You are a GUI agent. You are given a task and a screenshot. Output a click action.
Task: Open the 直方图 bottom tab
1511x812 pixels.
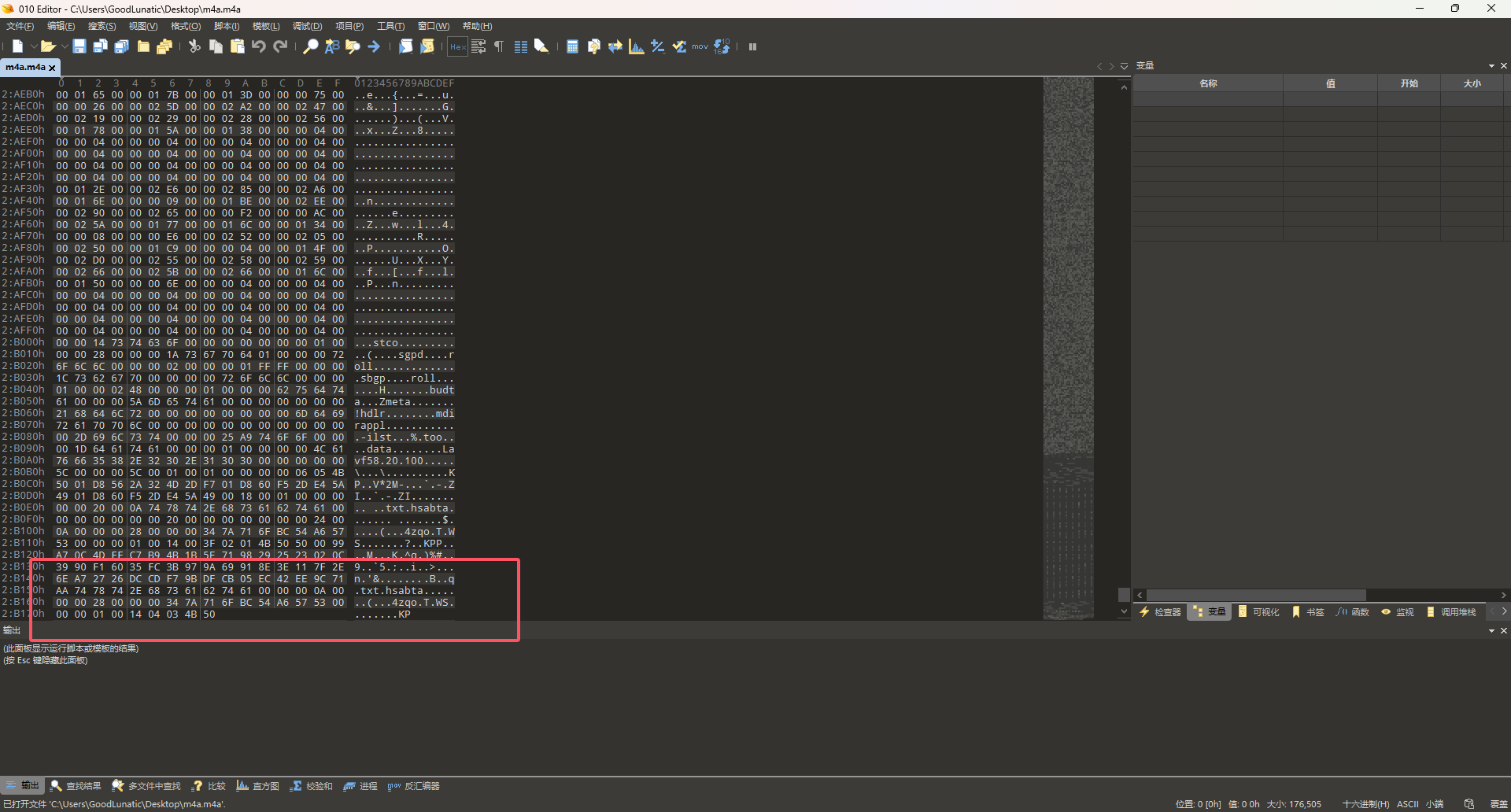click(258, 786)
